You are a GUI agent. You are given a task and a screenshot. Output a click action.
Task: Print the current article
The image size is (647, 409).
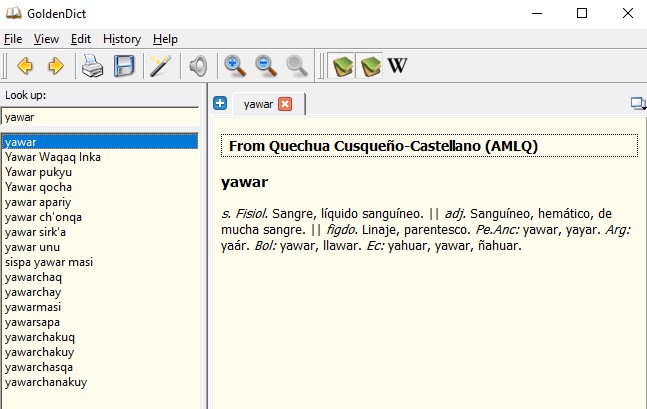coord(93,67)
